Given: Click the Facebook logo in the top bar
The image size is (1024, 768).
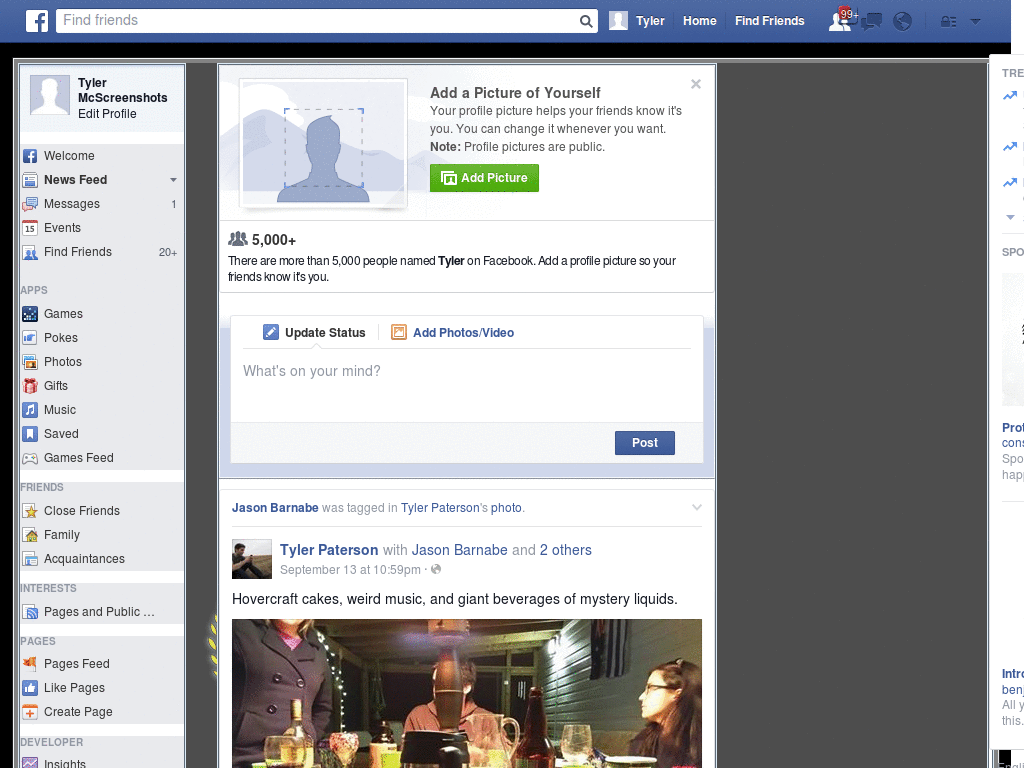Looking at the screenshot, I should 37,21.
